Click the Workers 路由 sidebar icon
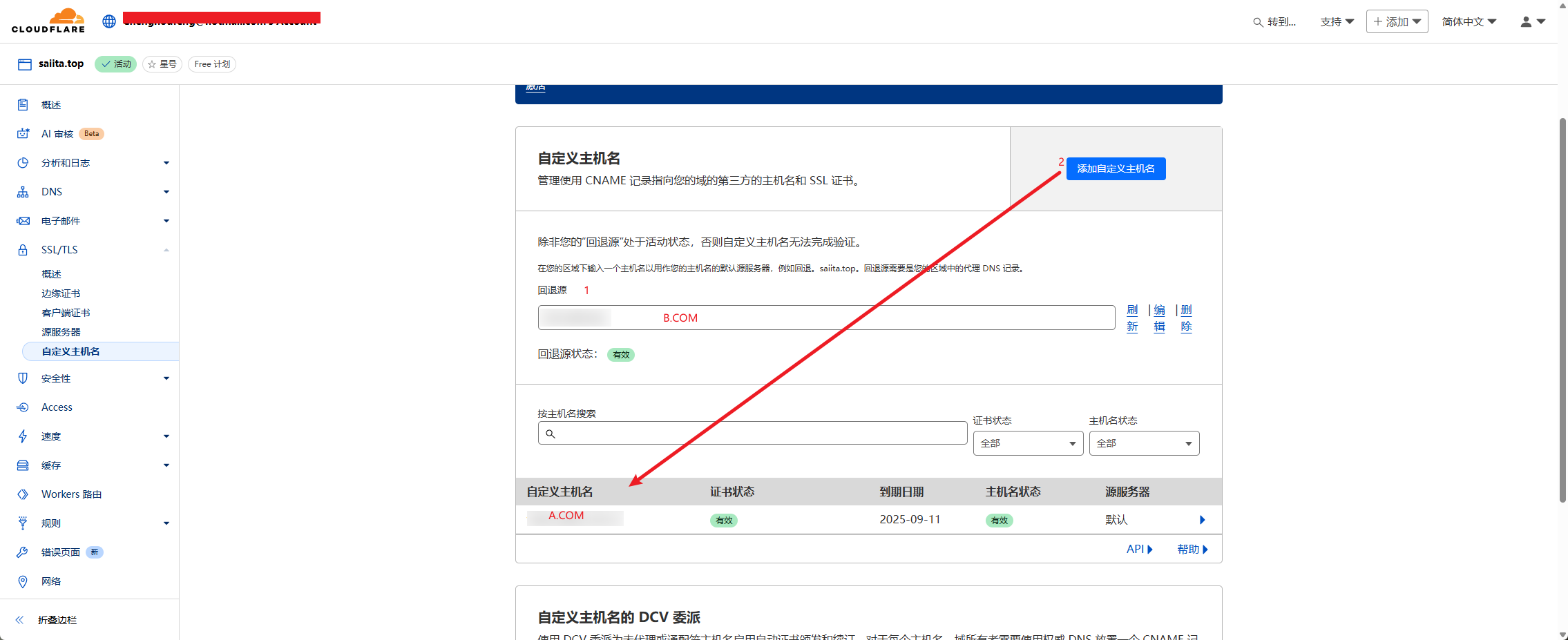 (23, 494)
